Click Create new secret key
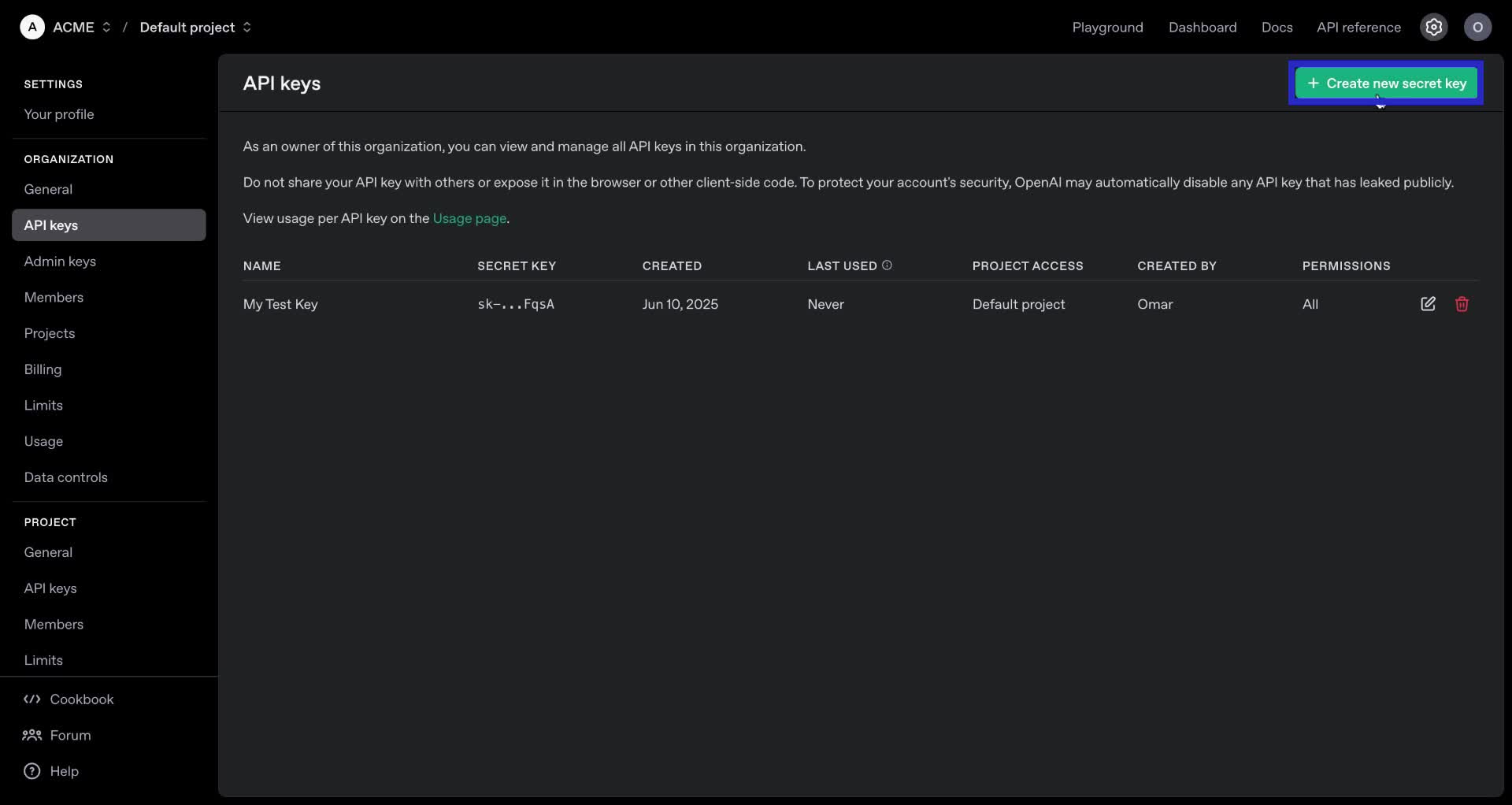The height and width of the screenshot is (805, 1512). (x=1385, y=83)
